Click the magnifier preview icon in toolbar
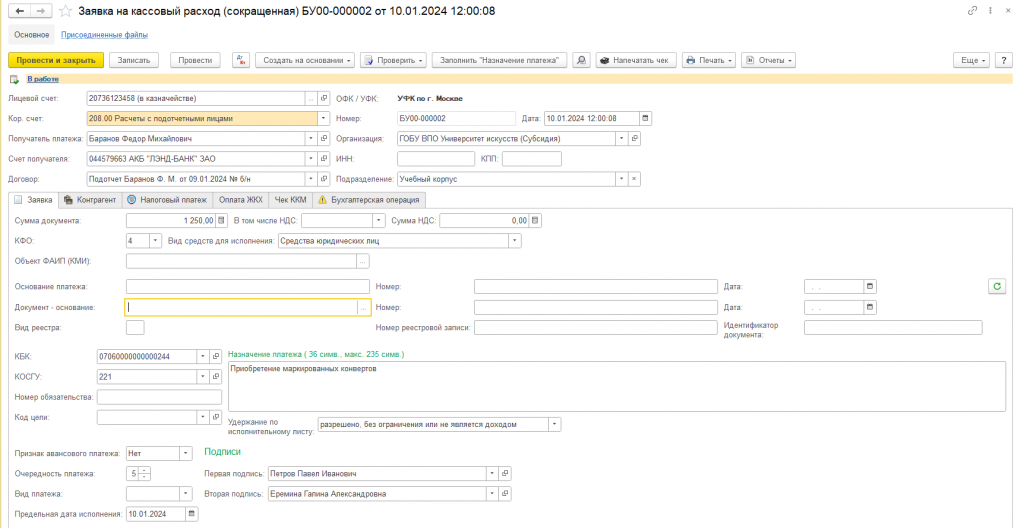Screen dimensions: 1024x528 pyautogui.click(x=581, y=60)
